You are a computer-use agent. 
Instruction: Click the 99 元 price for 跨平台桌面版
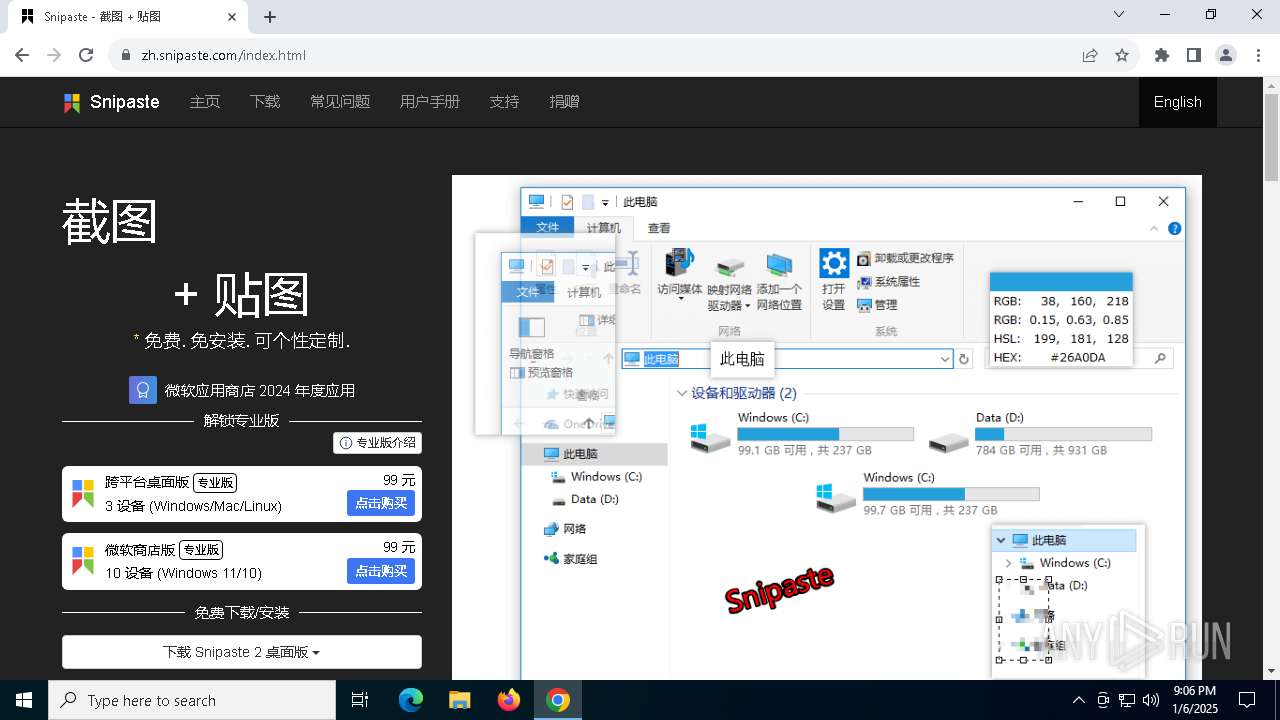tap(399, 480)
